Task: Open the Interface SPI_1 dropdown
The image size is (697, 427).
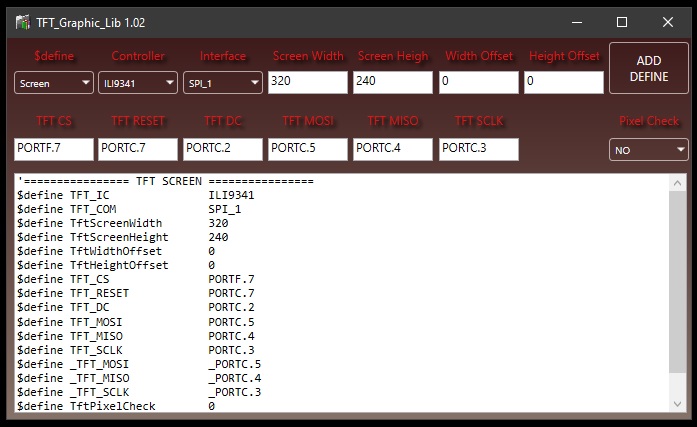Action: click(x=223, y=84)
